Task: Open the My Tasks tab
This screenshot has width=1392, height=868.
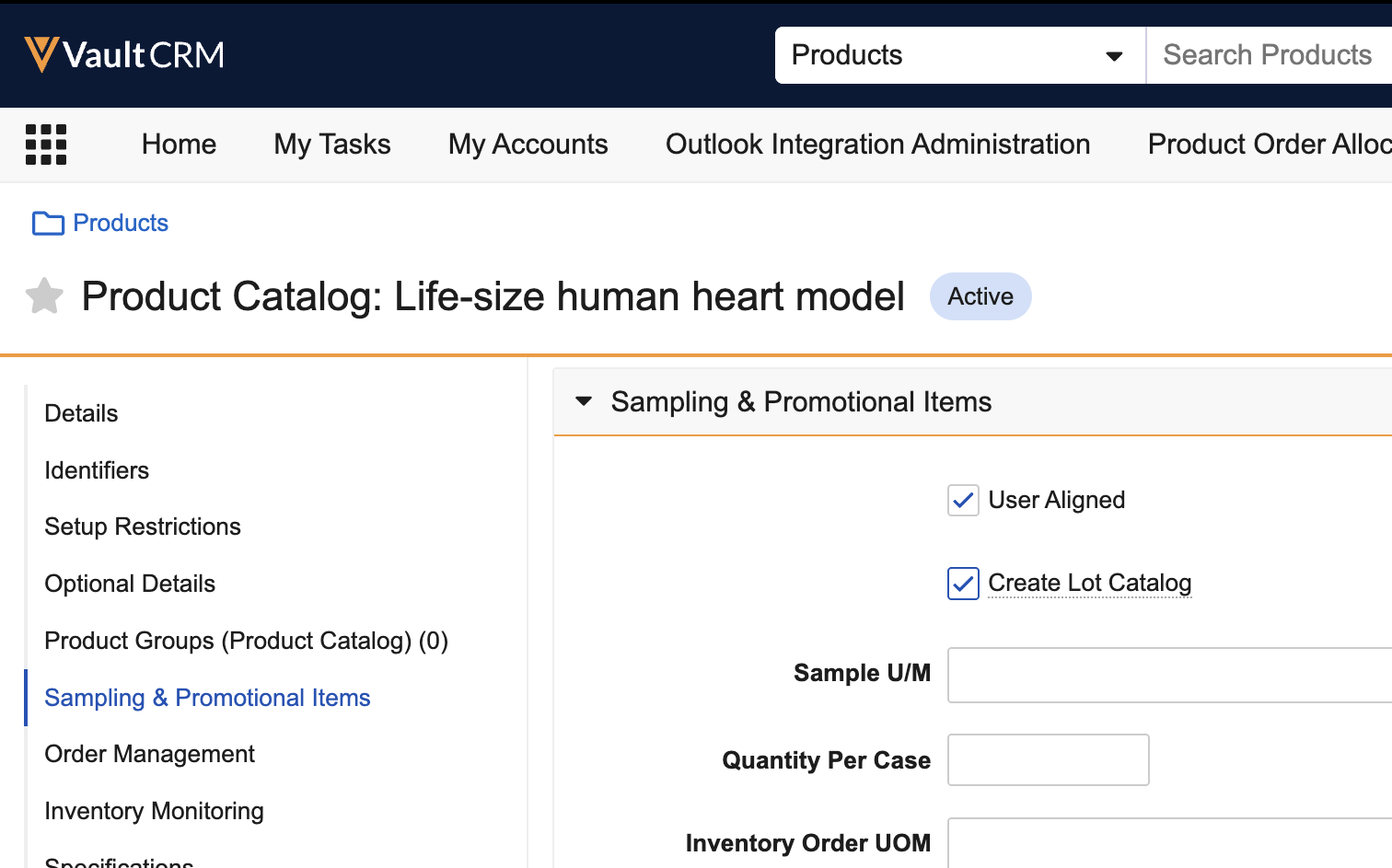Action: [331, 145]
